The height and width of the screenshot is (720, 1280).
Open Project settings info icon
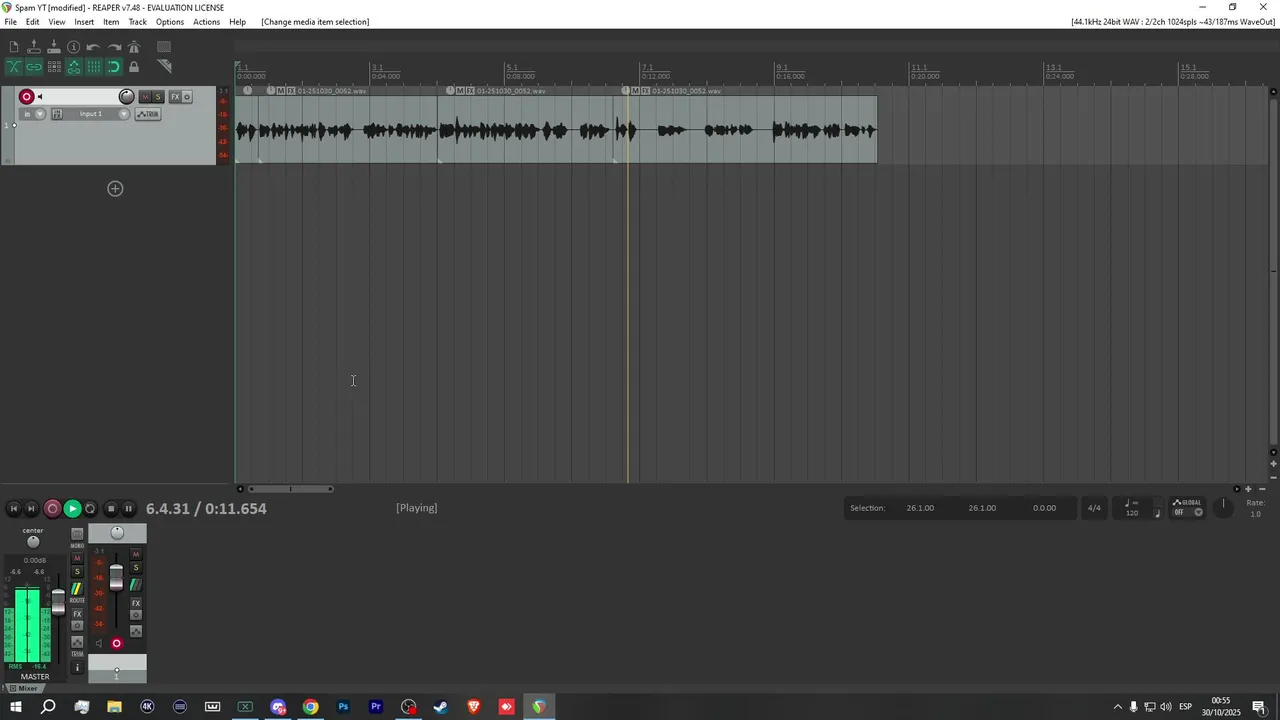[x=73, y=47]
